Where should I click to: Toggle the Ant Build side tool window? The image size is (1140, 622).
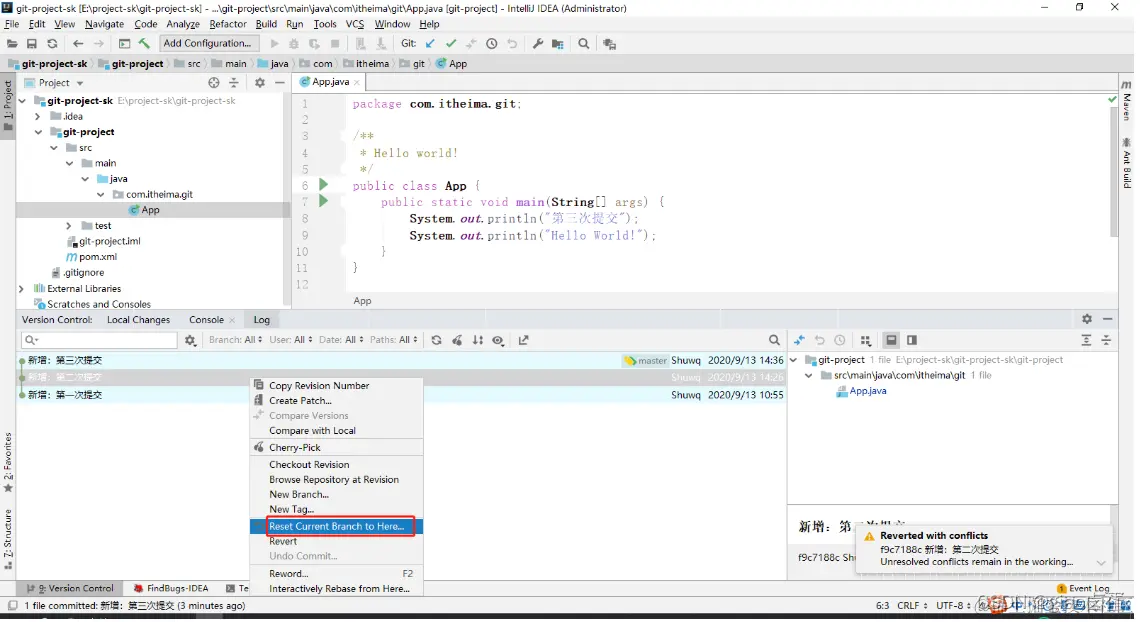coord(1127,163)
